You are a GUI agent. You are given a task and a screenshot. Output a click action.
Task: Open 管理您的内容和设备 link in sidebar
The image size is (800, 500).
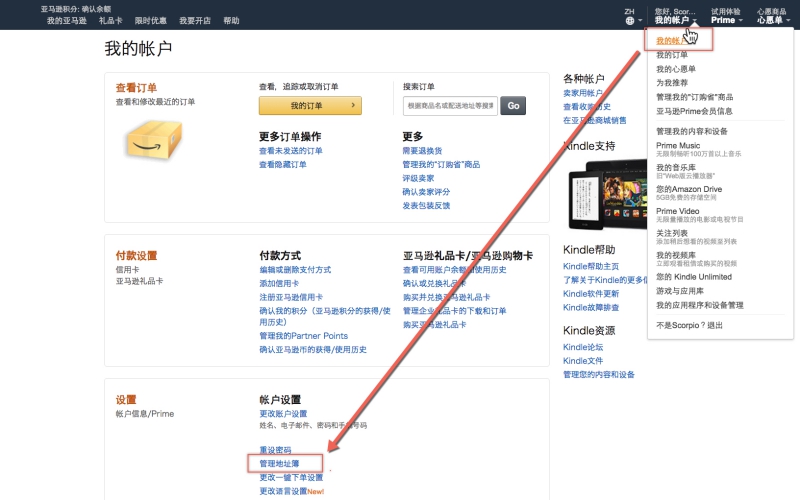tap(599, 374)
